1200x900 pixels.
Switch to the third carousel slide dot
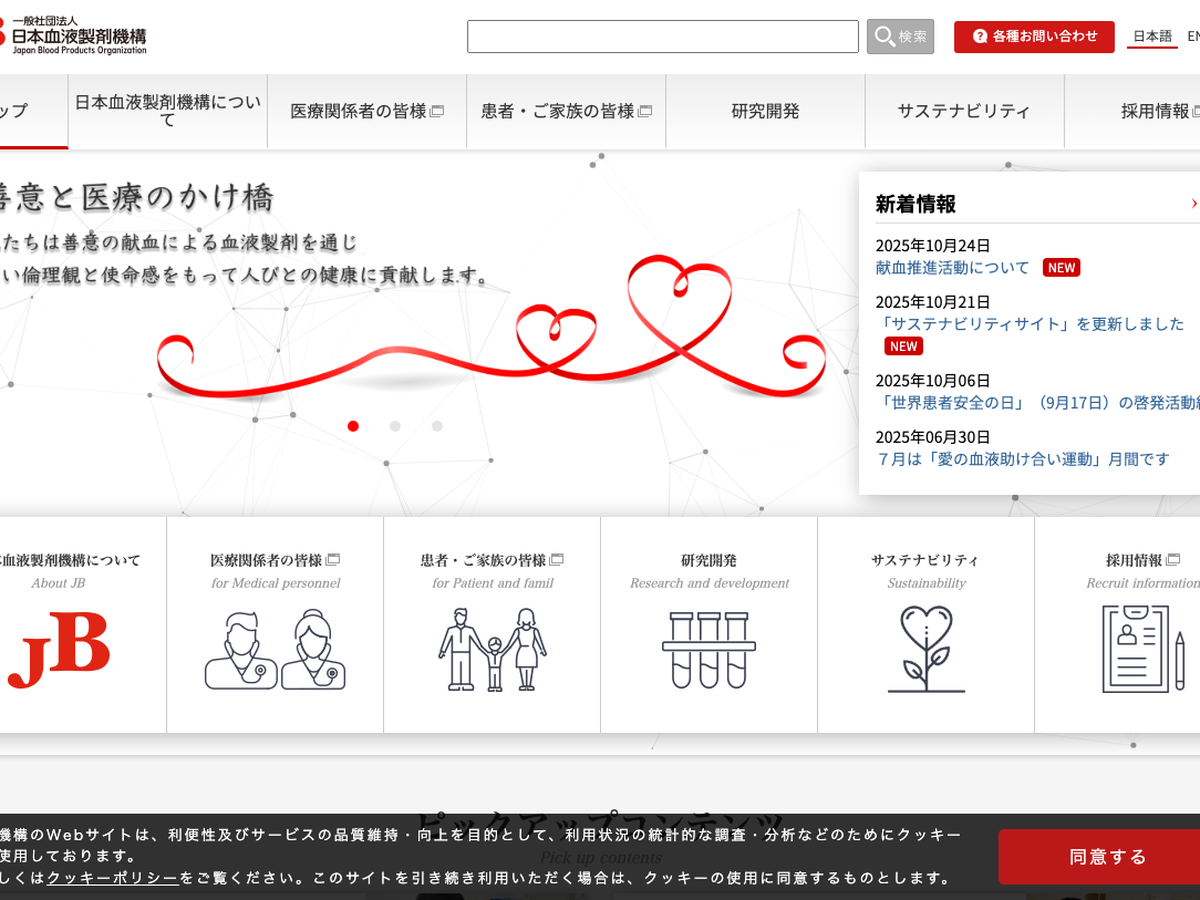pos(437,426)
